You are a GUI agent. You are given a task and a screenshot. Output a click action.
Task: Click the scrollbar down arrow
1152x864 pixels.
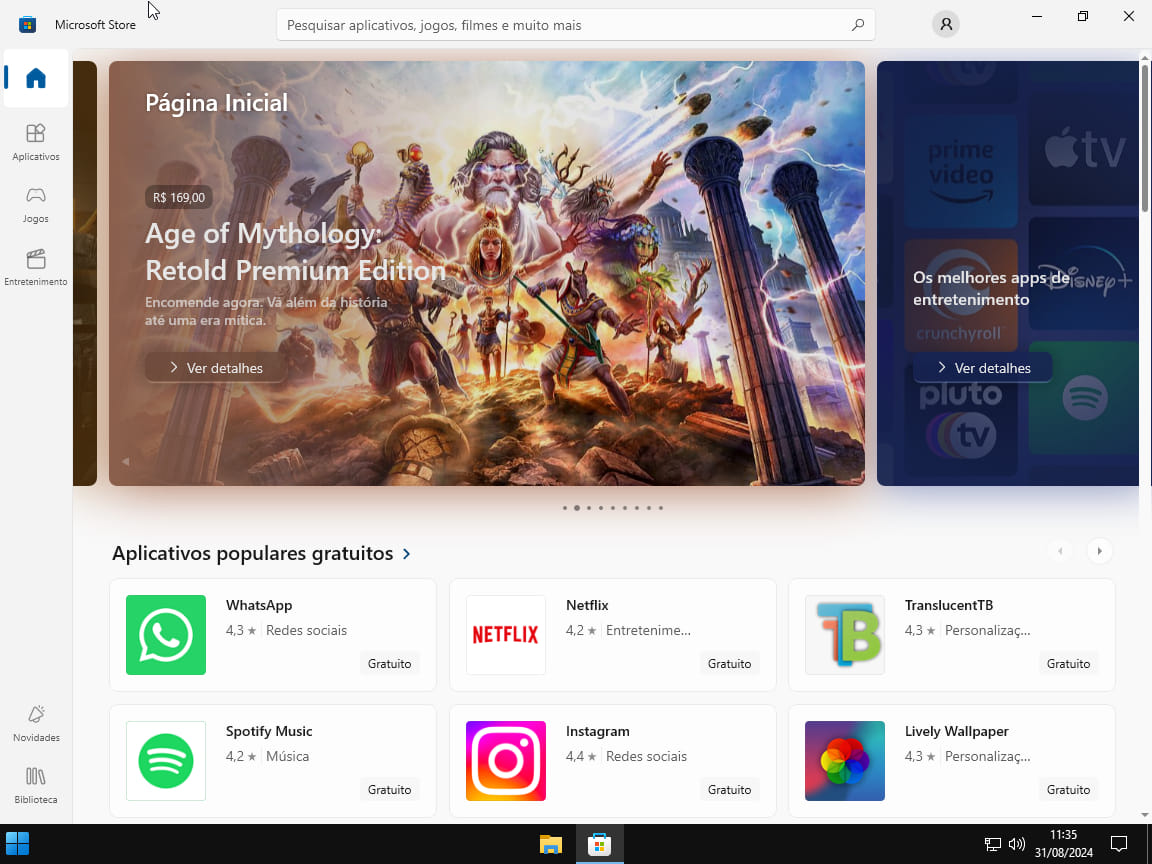tap(1145, 815)
